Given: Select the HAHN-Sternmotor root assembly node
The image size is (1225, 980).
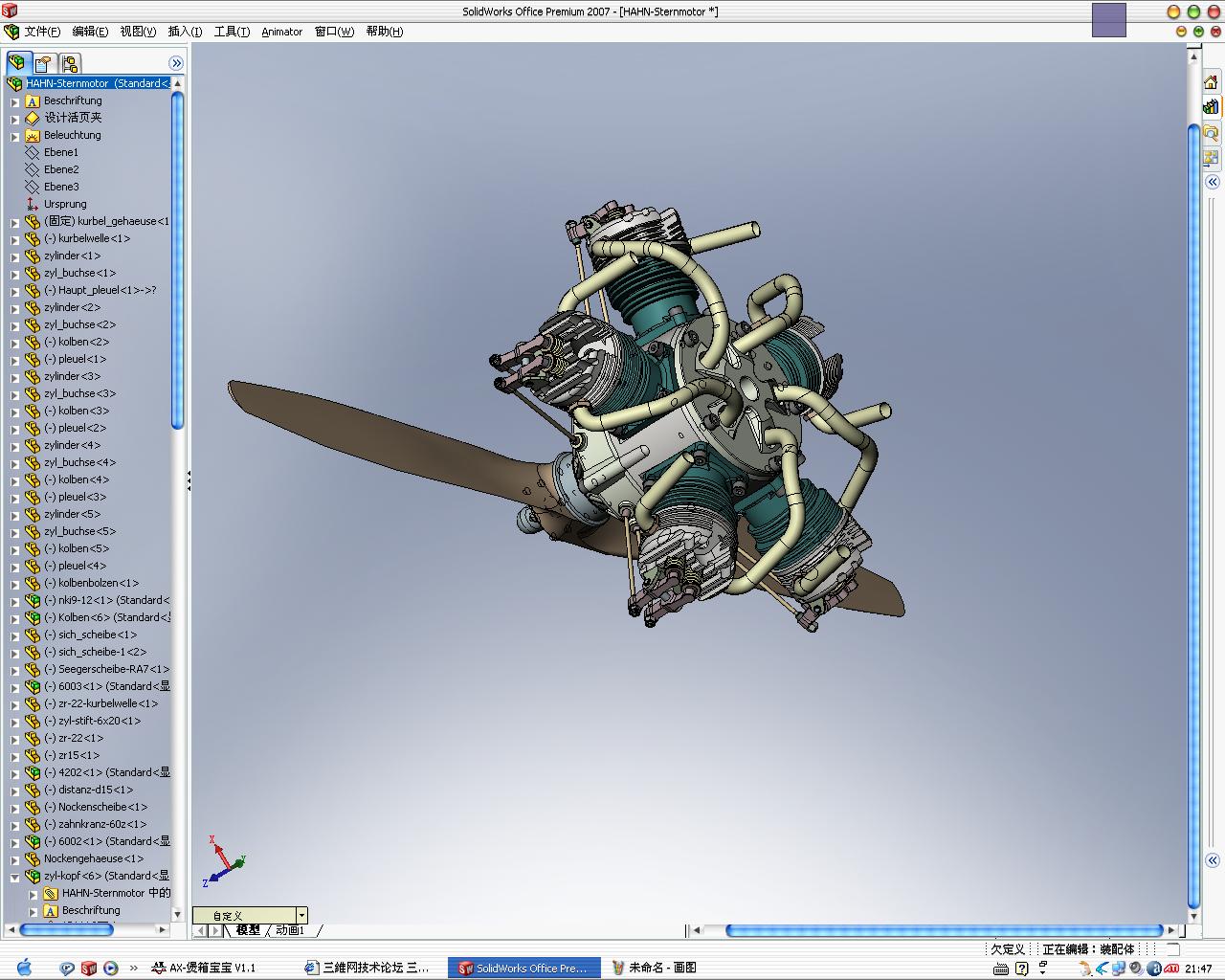Looking at the screenshot, I should click(98, 83).
